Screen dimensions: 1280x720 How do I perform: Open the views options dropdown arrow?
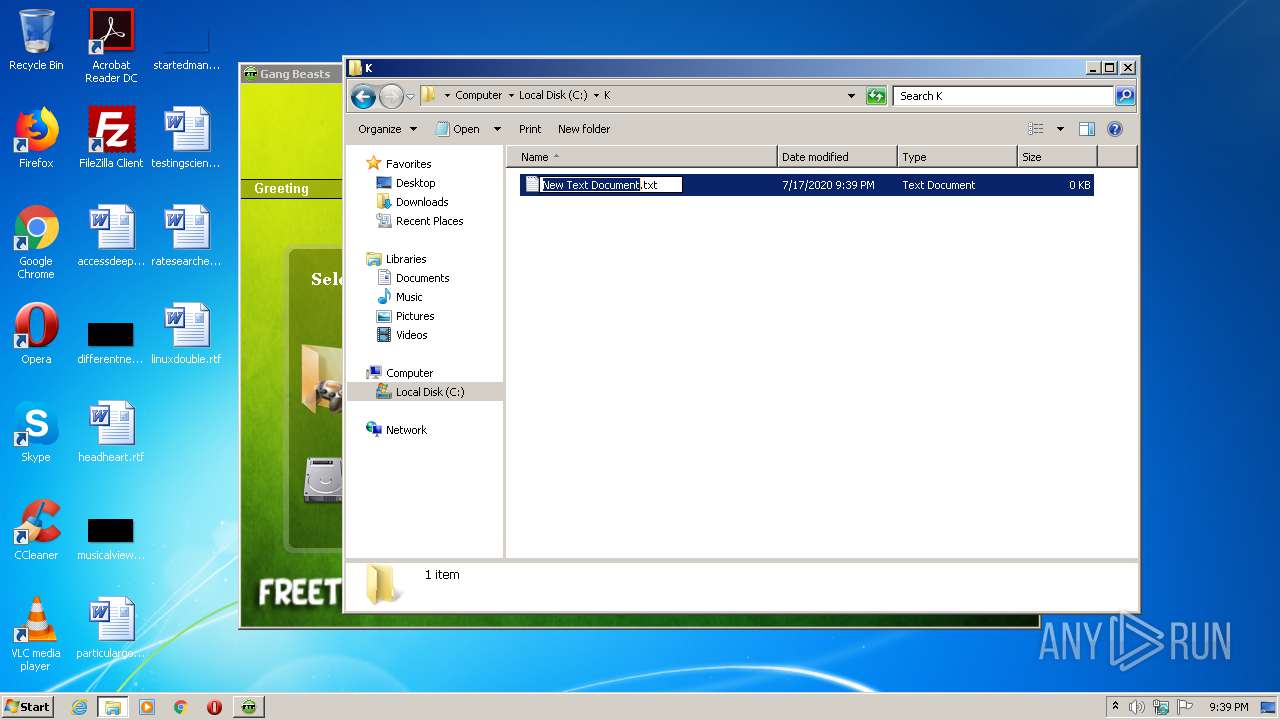click(1060, 129)
